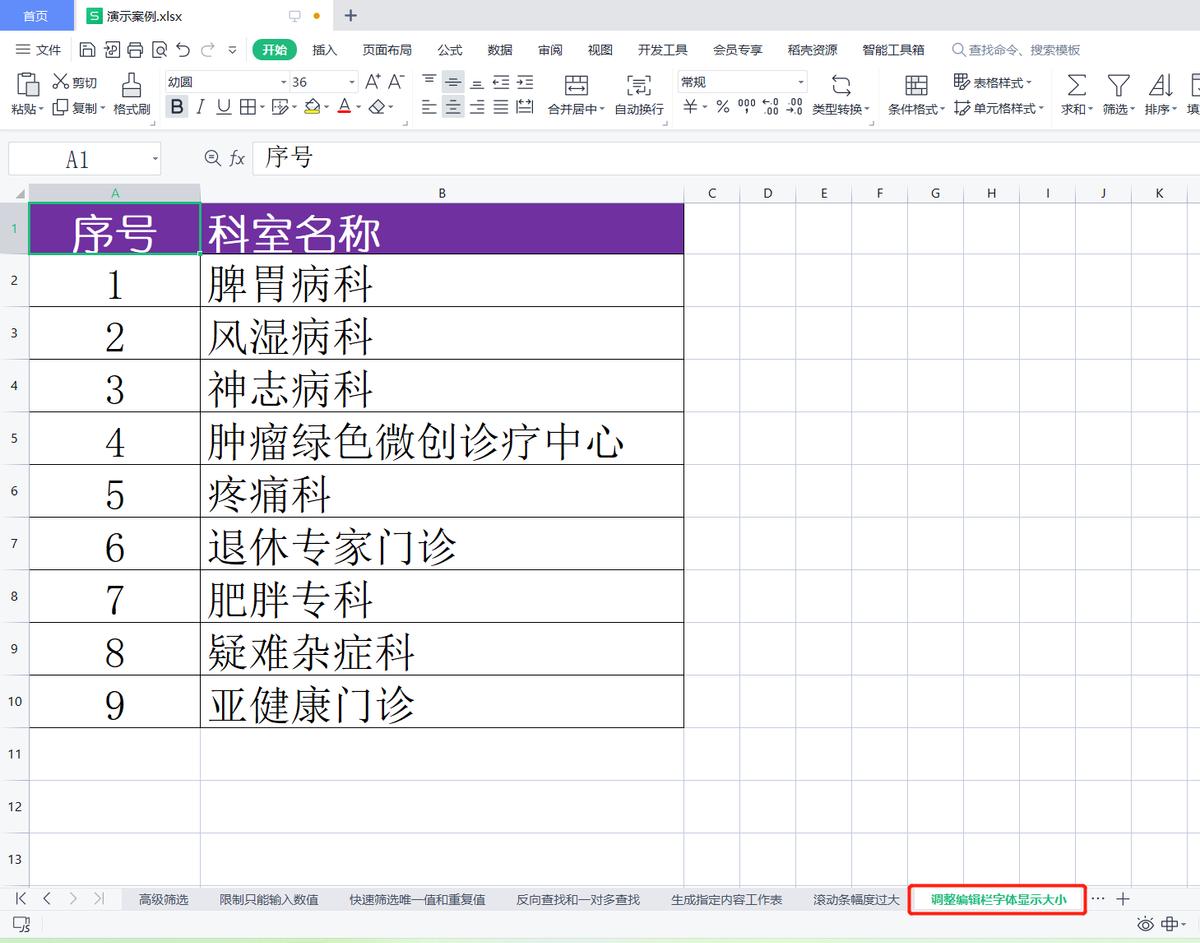
Task: Open the font name 幼圆 dropdown
Action: [x=286, y=82]
